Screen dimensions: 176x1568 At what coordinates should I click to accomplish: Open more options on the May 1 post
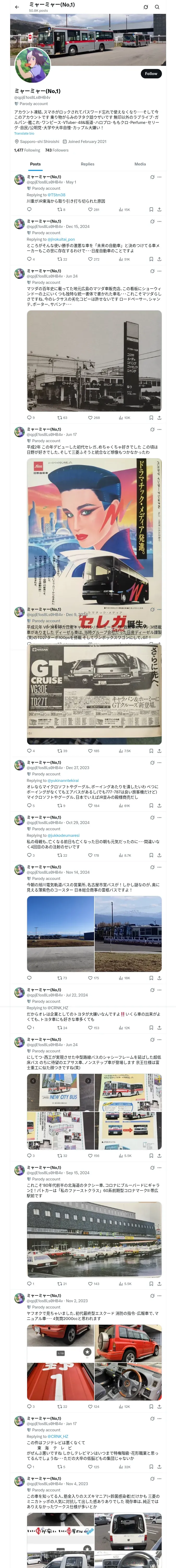click(160, 177)
